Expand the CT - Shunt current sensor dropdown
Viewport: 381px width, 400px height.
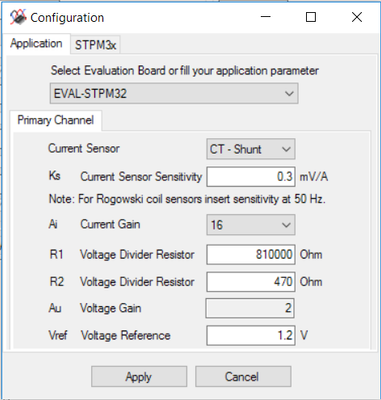click(x=251, y=149)
